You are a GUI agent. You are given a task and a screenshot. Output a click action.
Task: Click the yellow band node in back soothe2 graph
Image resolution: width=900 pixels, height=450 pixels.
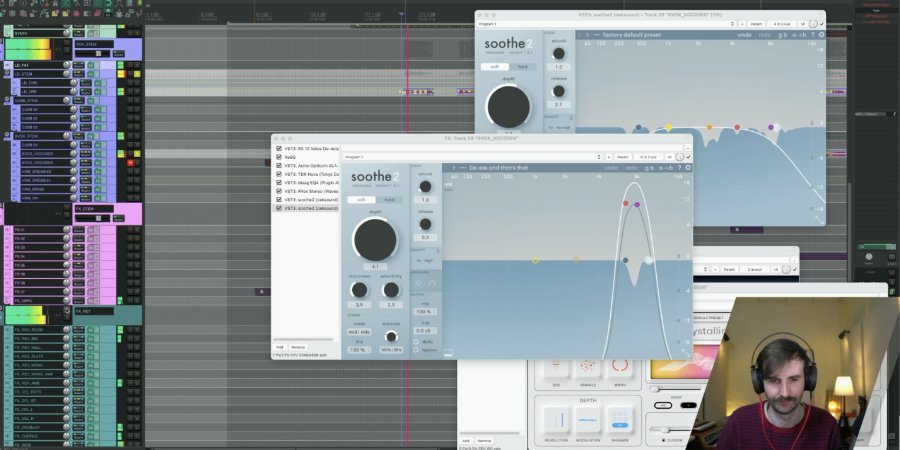coord(668,128)
